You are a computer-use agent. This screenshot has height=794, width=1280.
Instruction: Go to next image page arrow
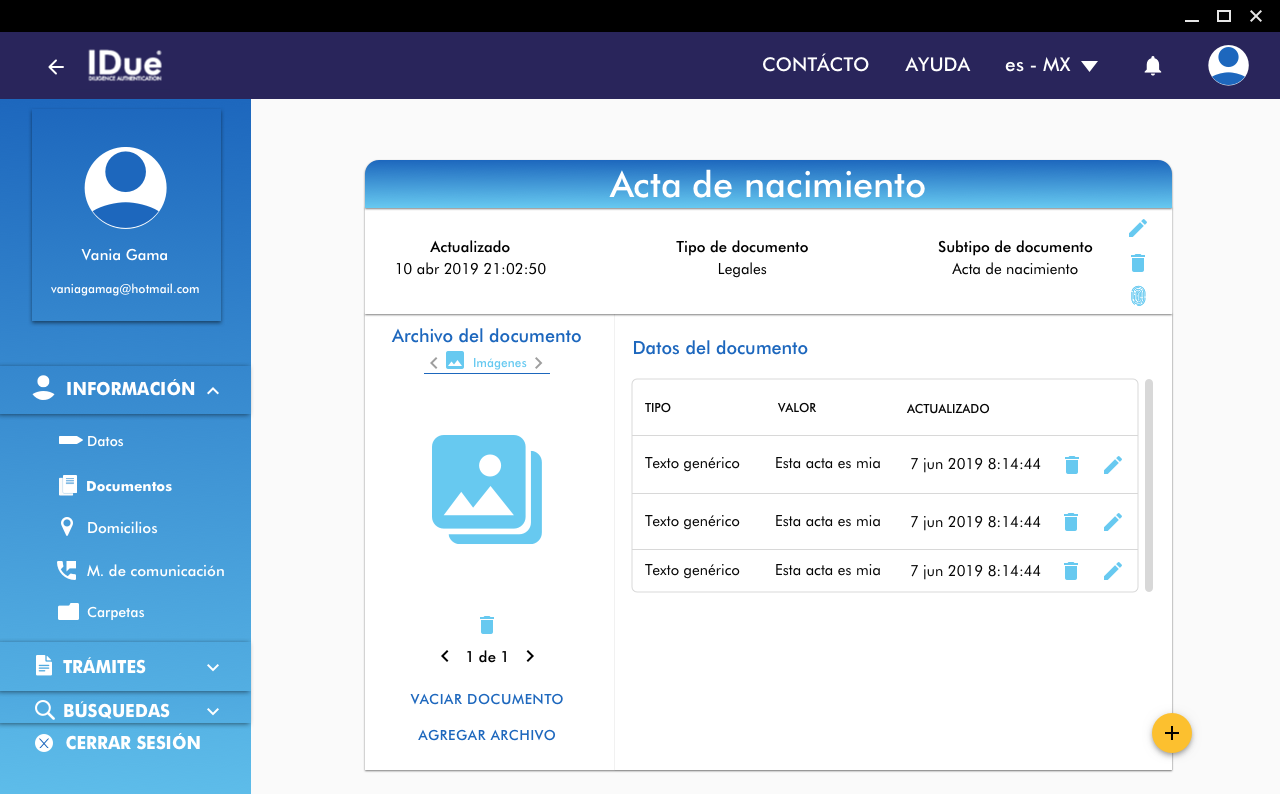pos(530,657)
